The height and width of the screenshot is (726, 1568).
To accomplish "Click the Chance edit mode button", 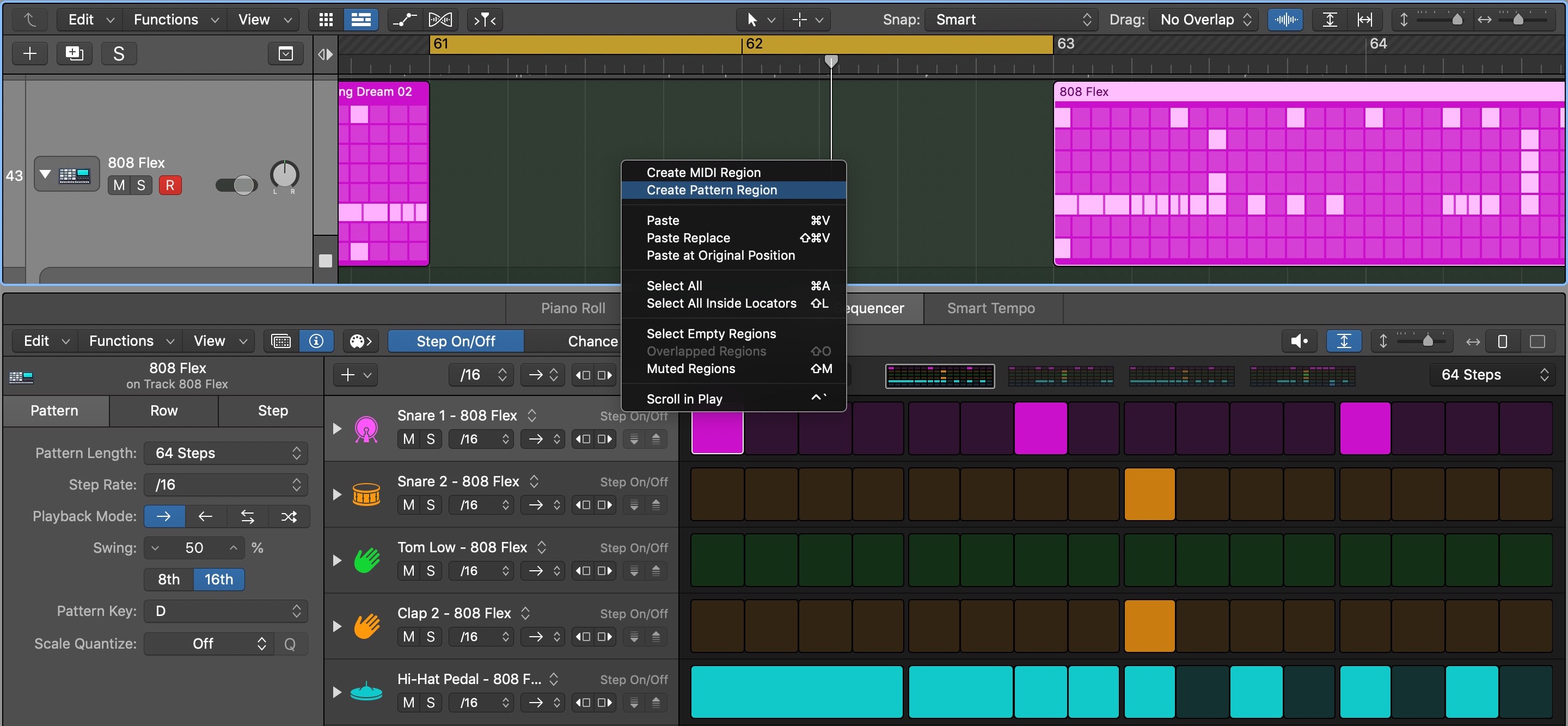I will tap(591, 340).
